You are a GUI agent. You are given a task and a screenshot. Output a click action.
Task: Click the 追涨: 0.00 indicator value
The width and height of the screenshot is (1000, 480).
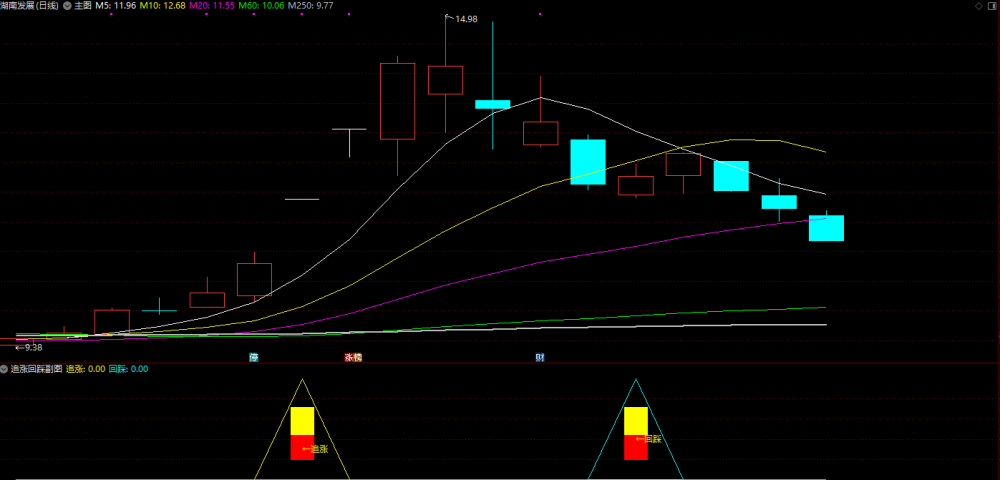click(x=85, y=368)
